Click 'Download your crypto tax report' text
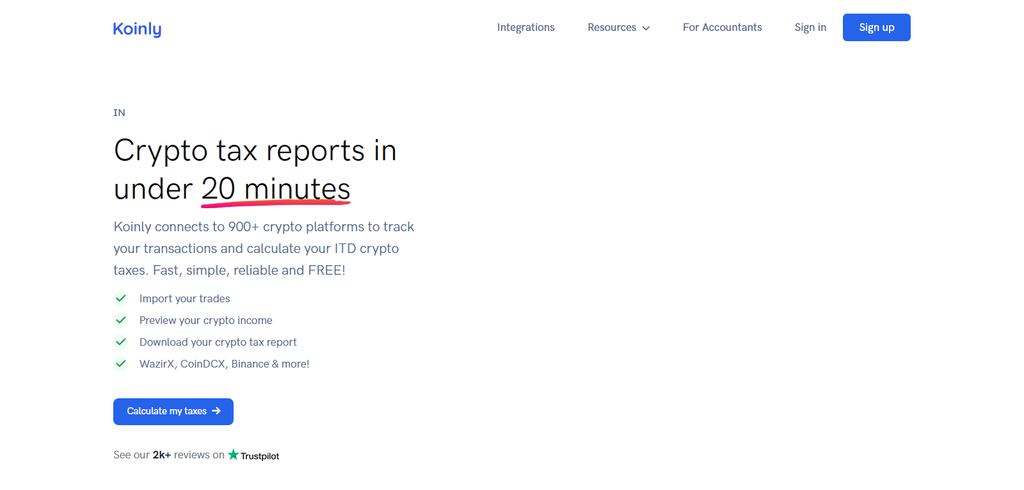 coord(218,342)
